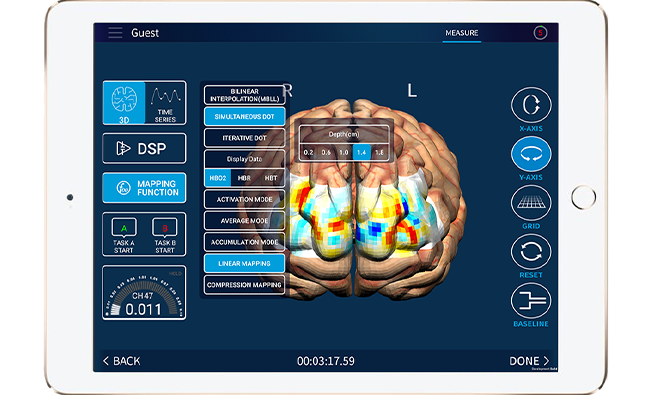Image resolution: width=650 pixels, height=395 pixels.
Task: Click the X-AXIS rotation icon
Action: 531,105
